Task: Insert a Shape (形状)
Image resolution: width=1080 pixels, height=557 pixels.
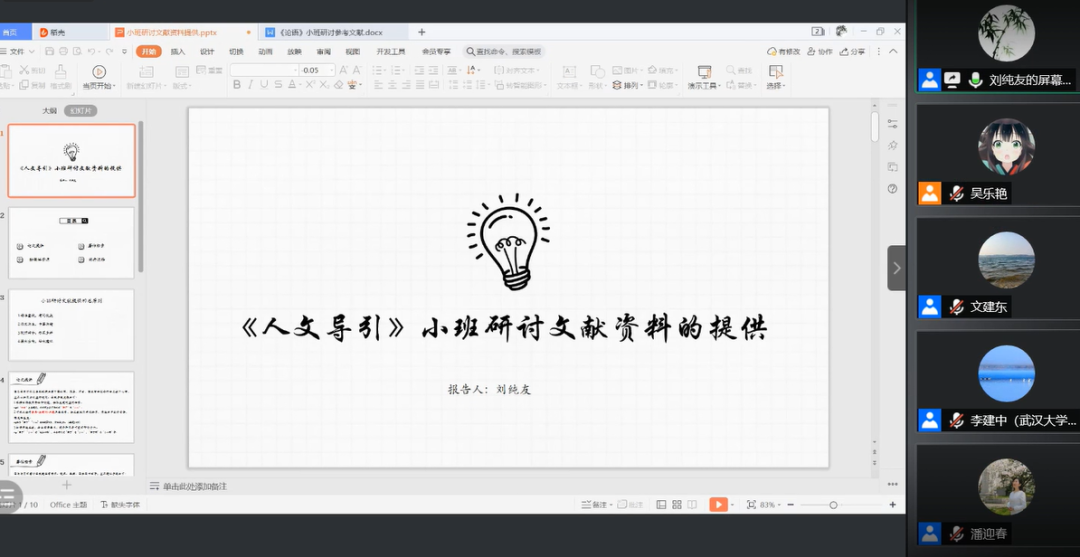Action: 597,78
